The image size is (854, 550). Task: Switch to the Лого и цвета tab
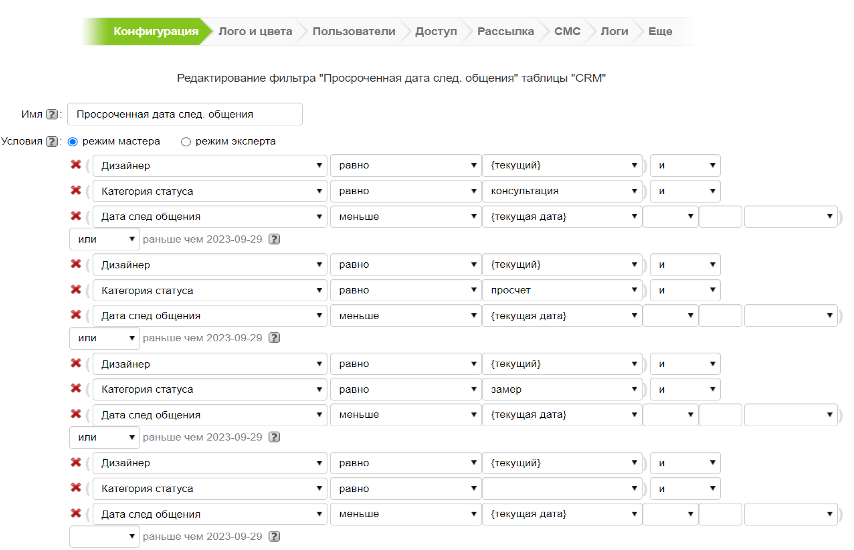point(255,31)
